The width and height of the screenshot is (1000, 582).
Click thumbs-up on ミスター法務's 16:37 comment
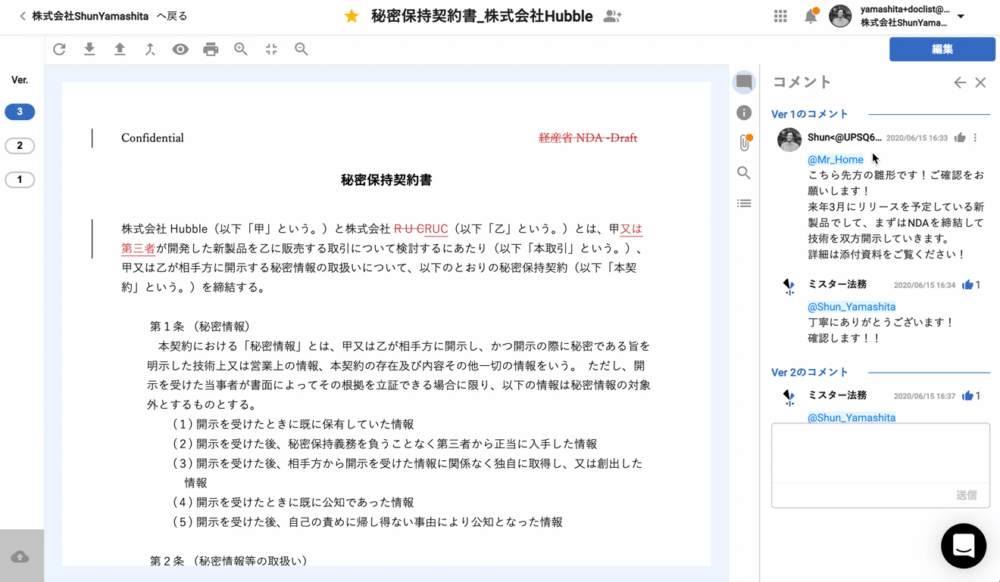pos(967,396)
